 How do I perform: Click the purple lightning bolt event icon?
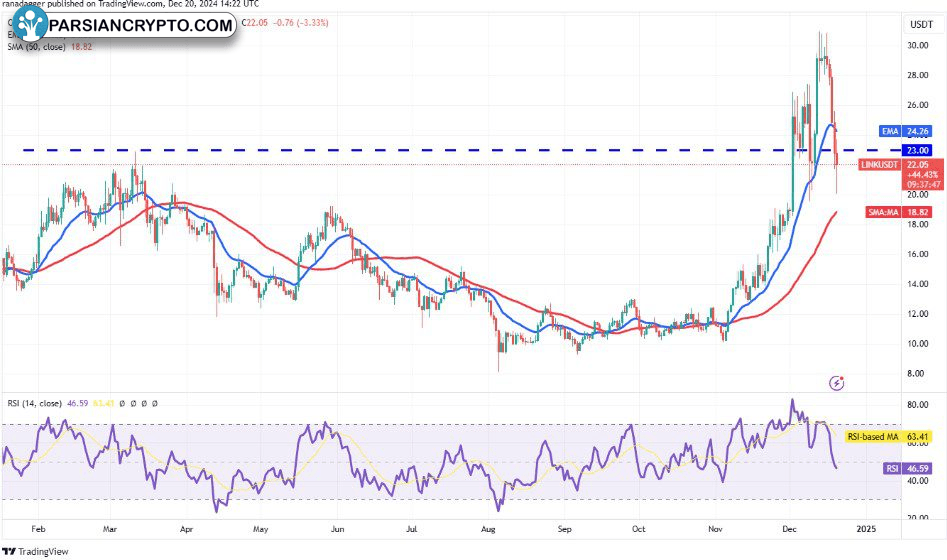(x=836, y=382)
